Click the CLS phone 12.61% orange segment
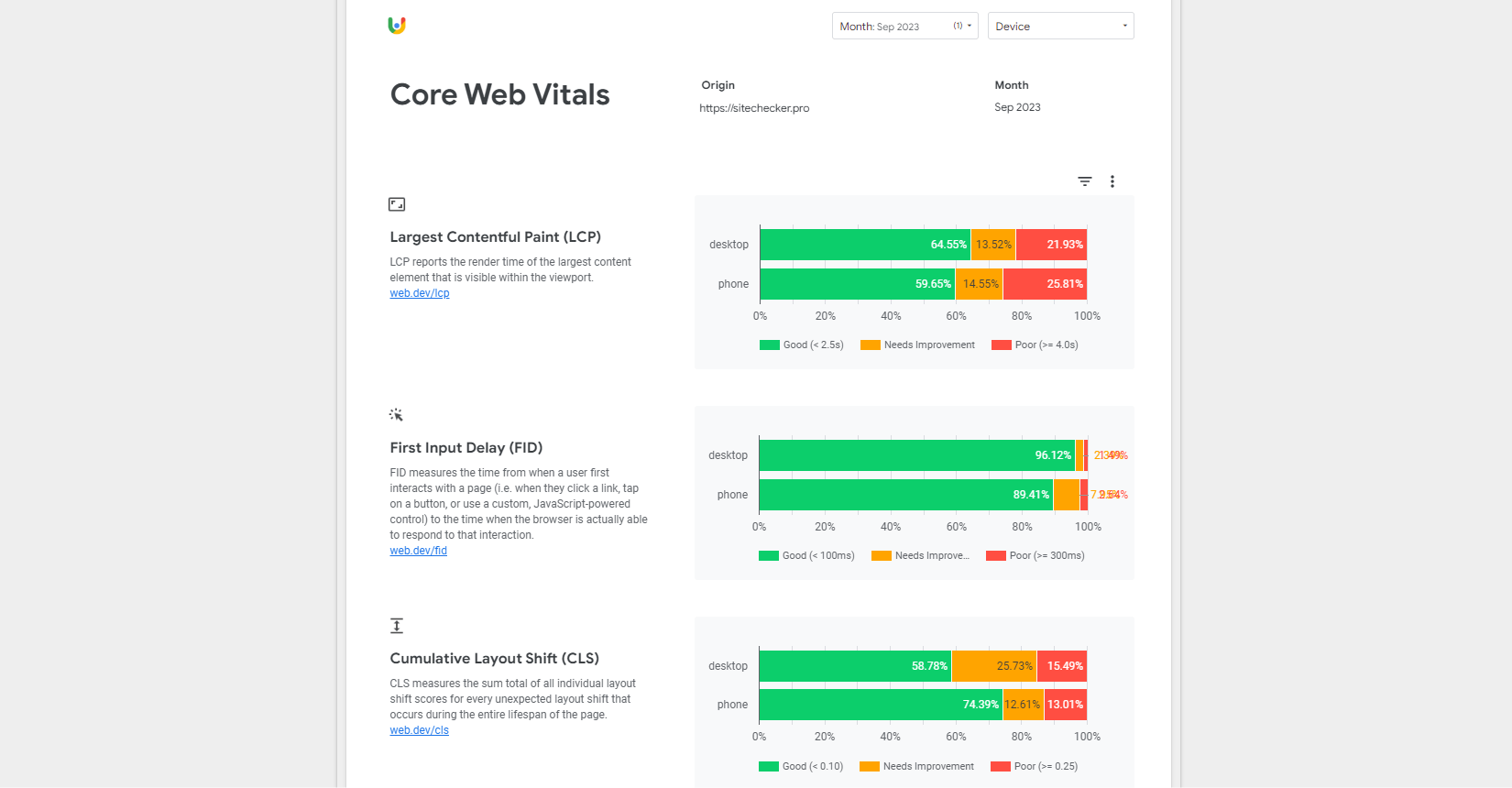1512x788 pixels. coord(1024,705)
